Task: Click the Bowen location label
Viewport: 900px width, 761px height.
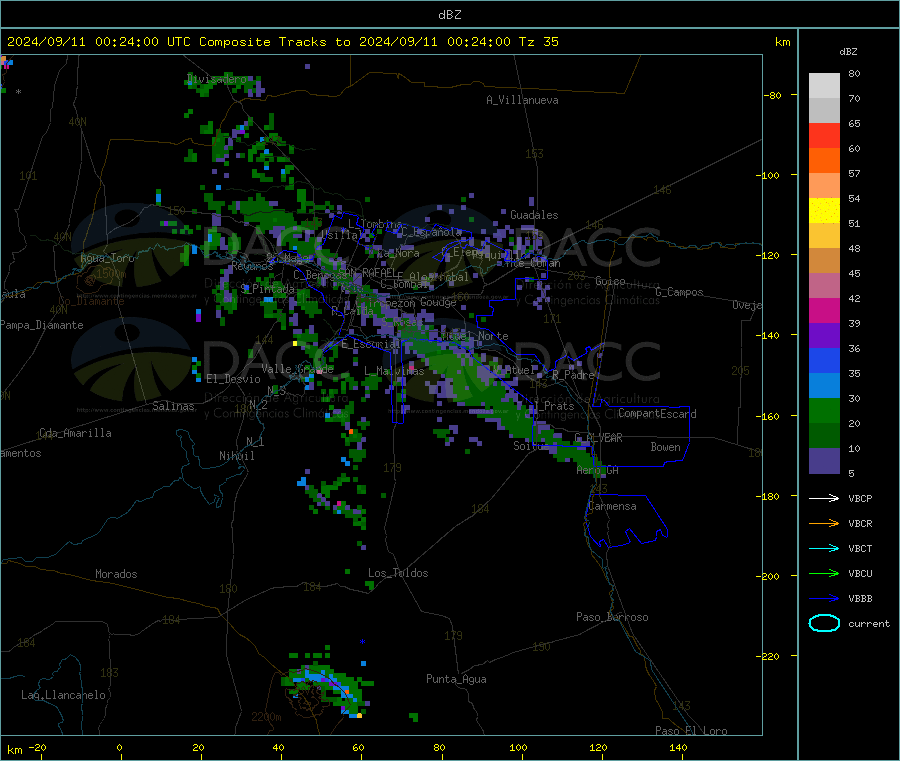Action: (x=665, y=446)
